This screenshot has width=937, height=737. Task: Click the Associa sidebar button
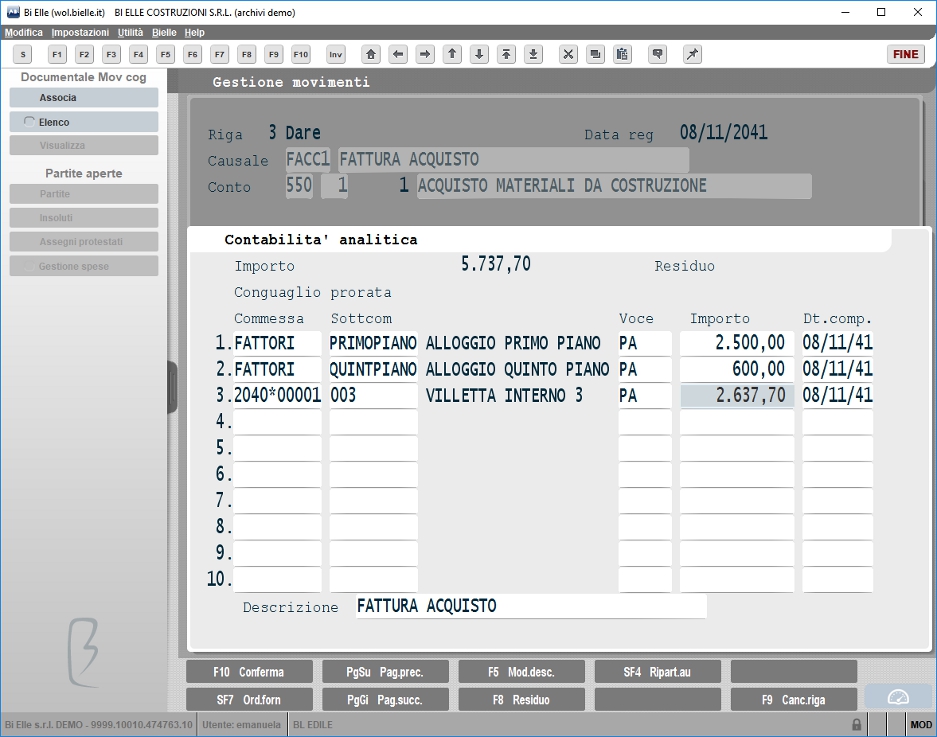pos(84,97)
